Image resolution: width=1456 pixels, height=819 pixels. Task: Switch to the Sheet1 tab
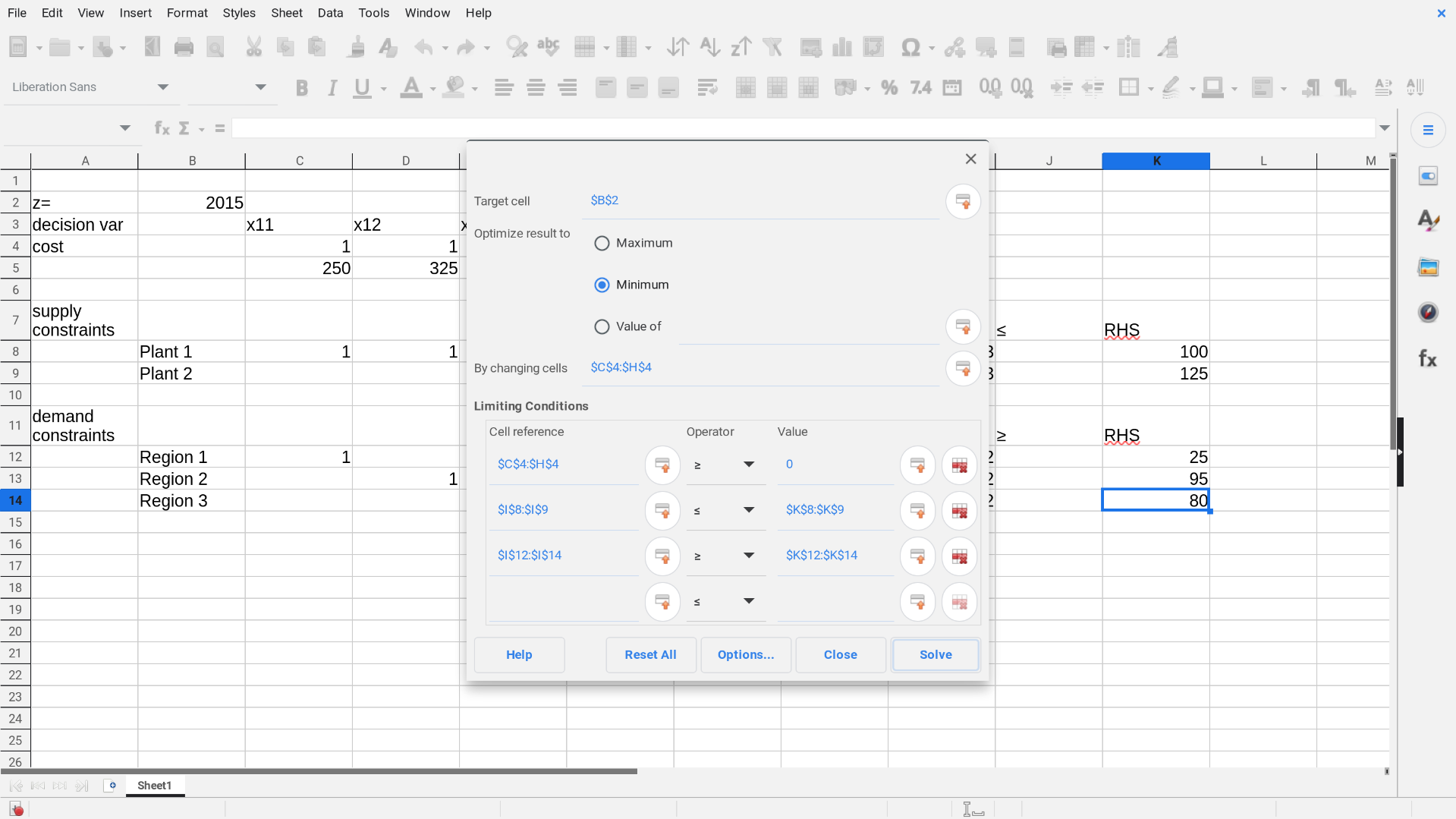pos(155,786)
